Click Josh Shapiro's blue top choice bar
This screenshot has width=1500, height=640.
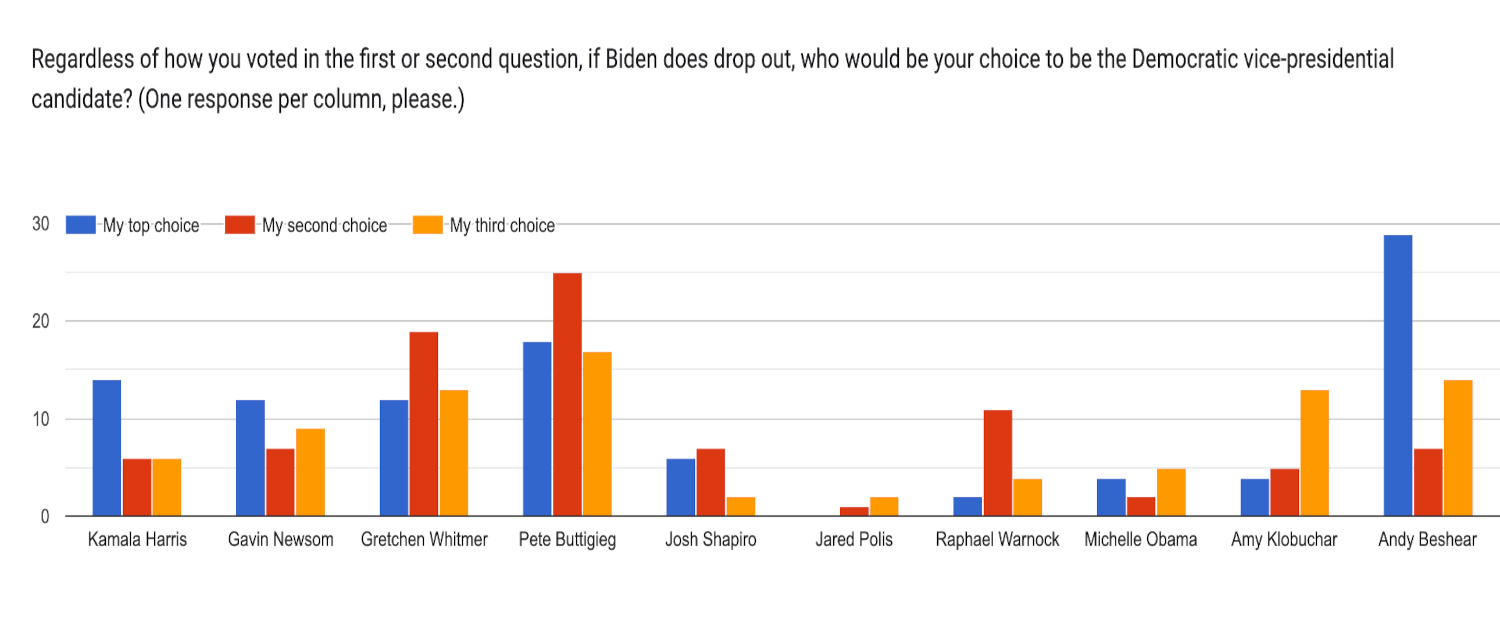681,487
